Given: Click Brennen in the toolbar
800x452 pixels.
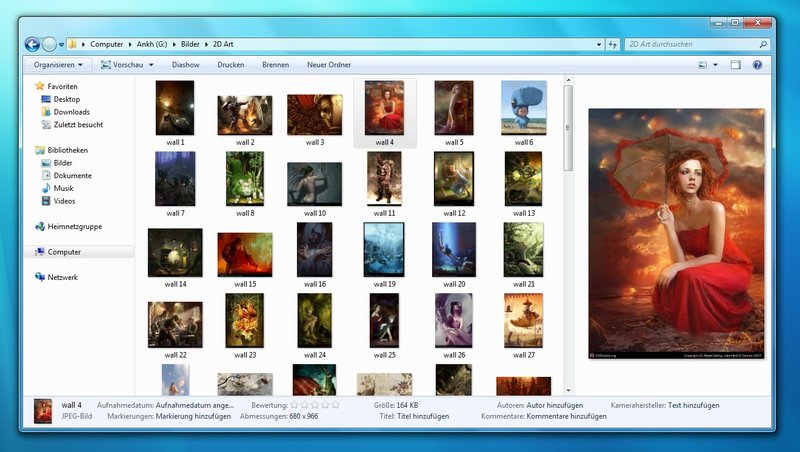Looking at the screenshot, I should [x=276, y=65].
